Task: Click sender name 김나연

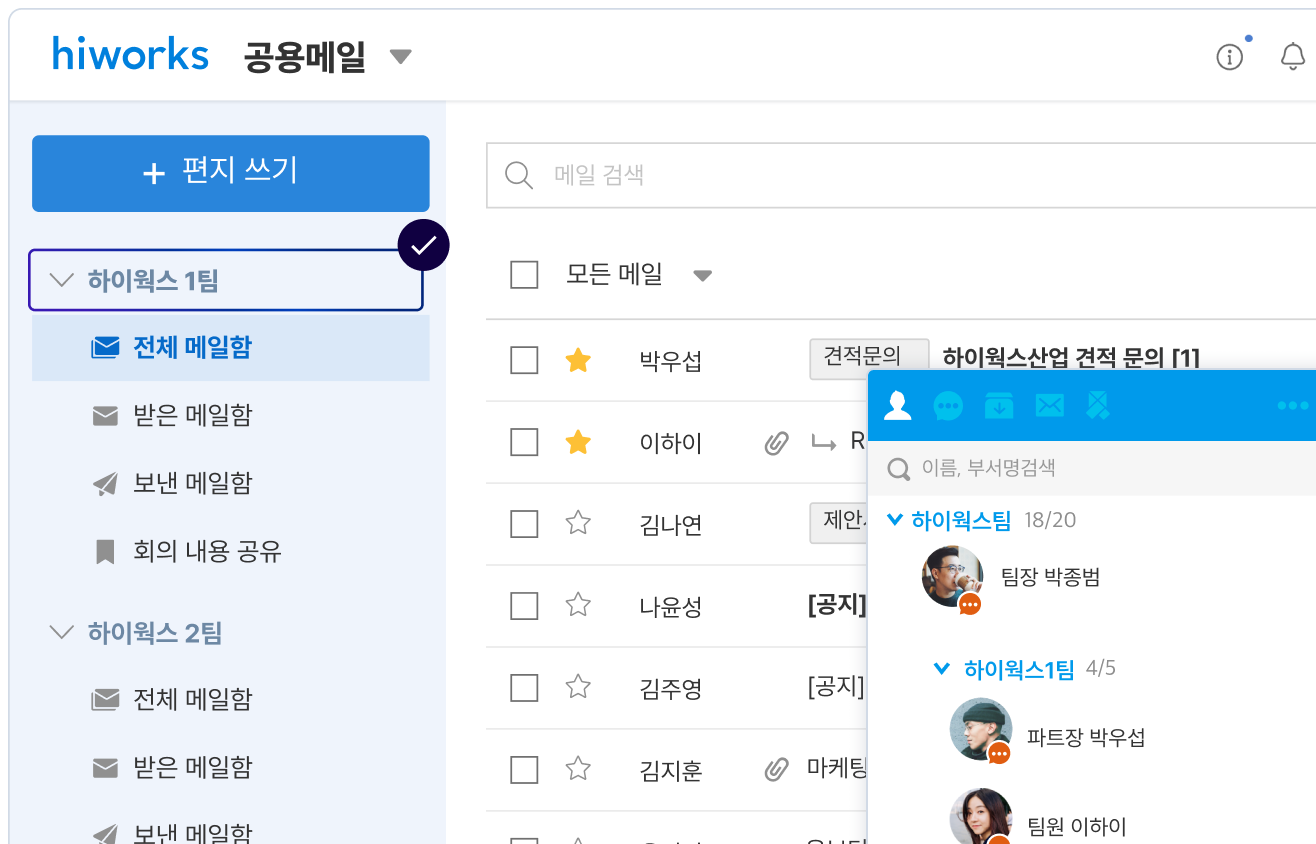Action: pyautogui.click(x=671, y=524)
